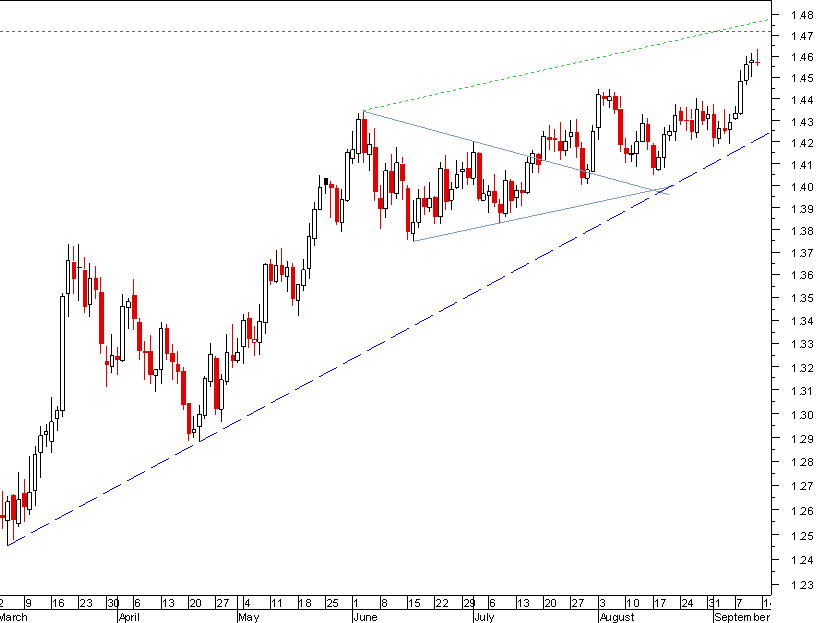817x623 pixels.
Task: Click the 24 date label in August
Action: coord(688,603)
